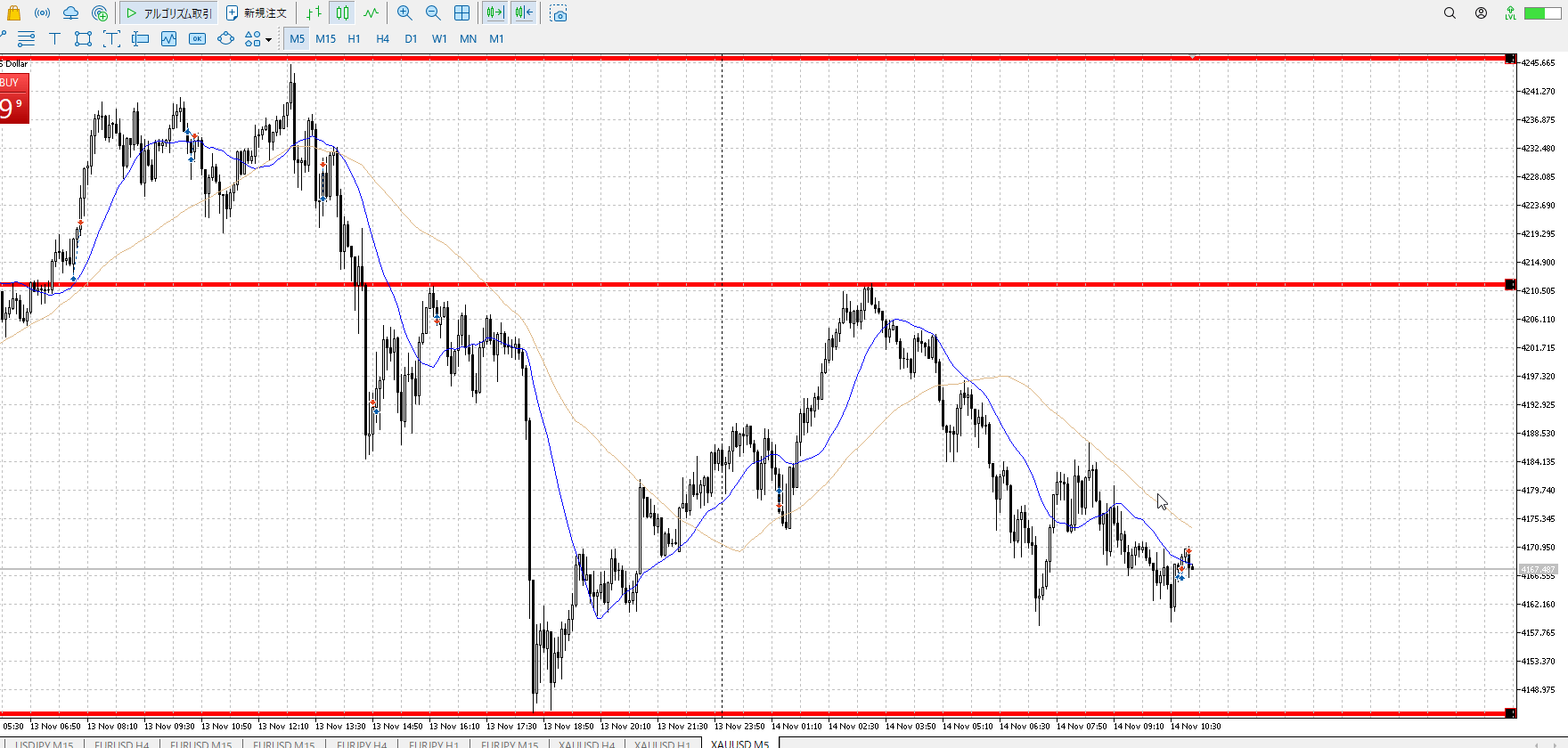Click the zoom out magnifier icon
Screen dimensions: 1568x748
coord(433,13)
